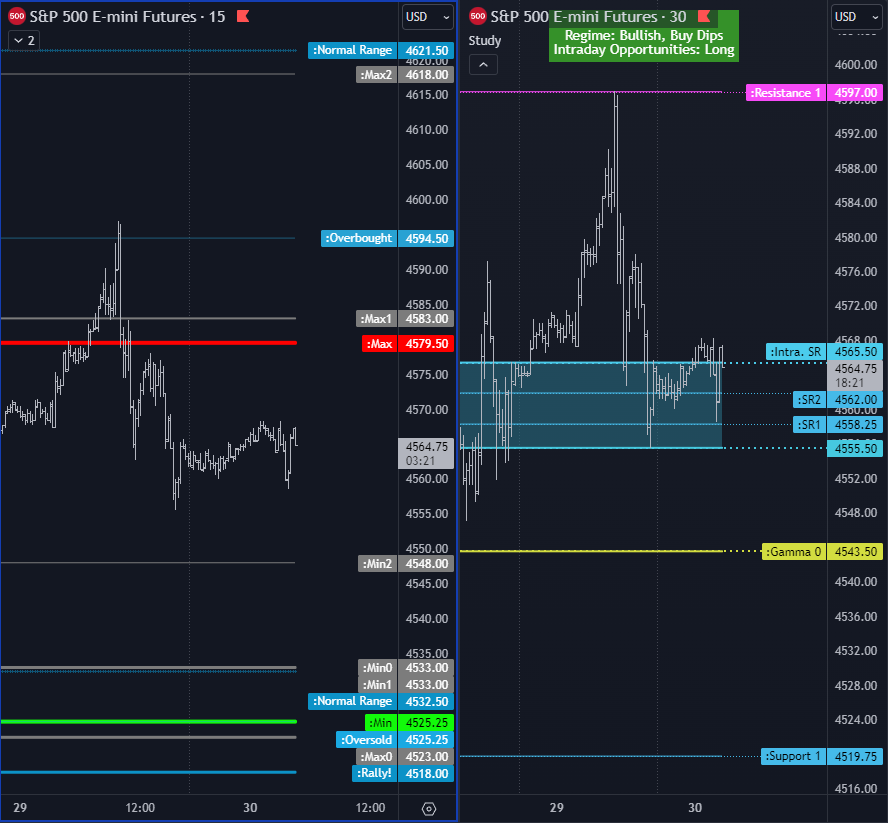Click the blue Rally! horizontal line
Screen dimensions: 888x823
click(x=148, y=772)
